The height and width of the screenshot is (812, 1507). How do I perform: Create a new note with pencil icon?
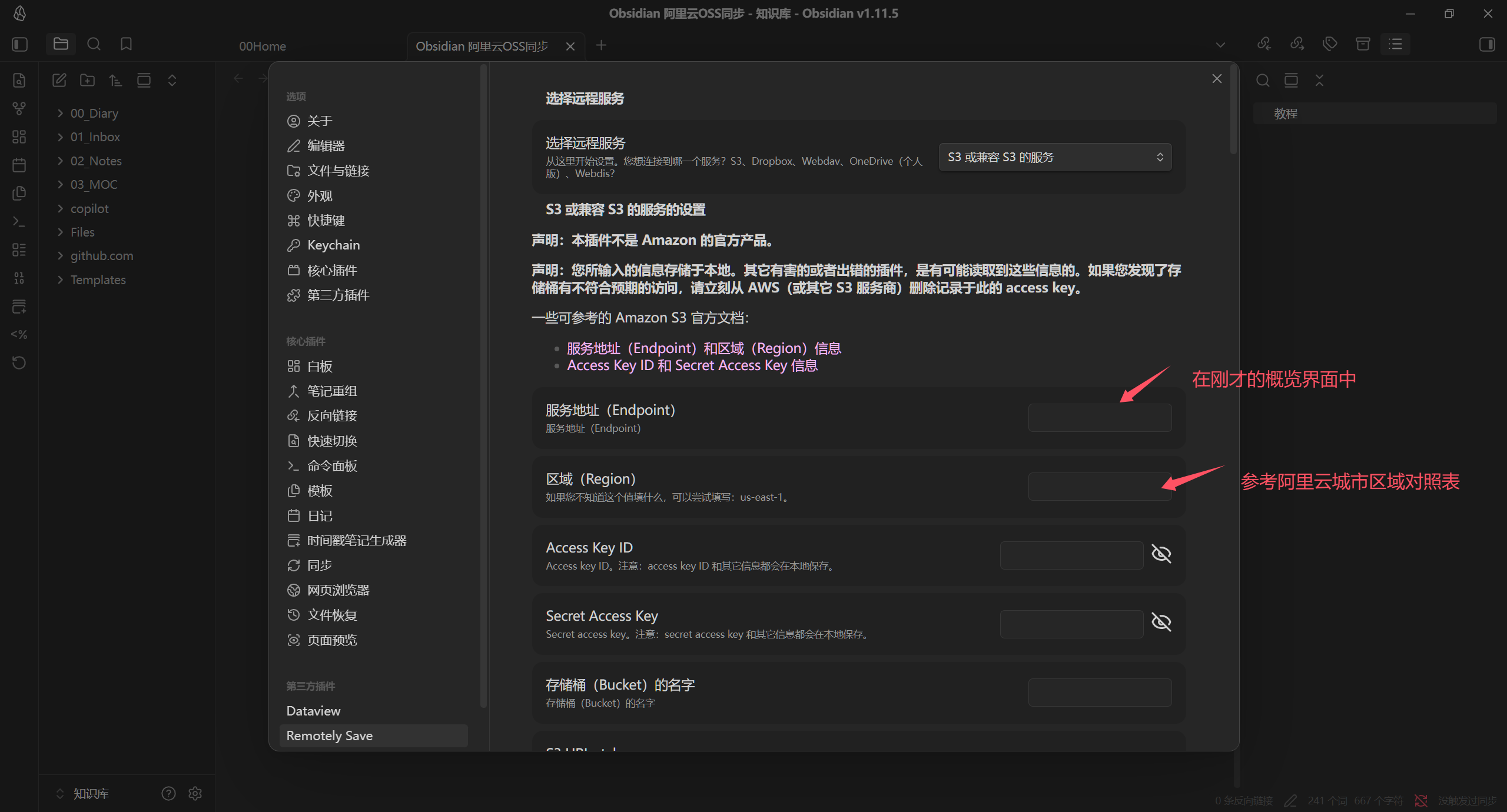tap(59, 80)
